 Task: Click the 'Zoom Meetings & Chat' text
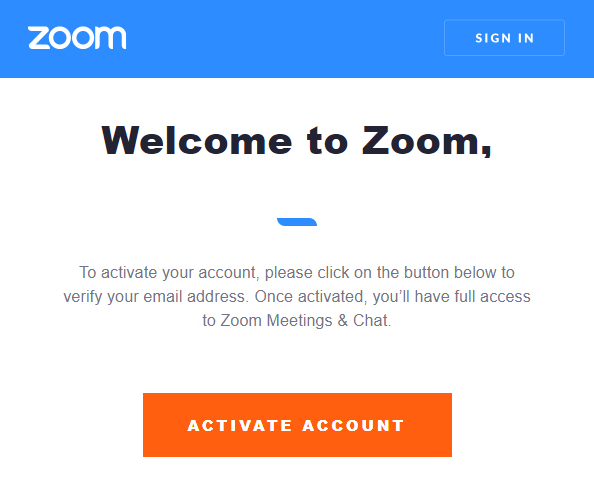[x=305, y=320]
